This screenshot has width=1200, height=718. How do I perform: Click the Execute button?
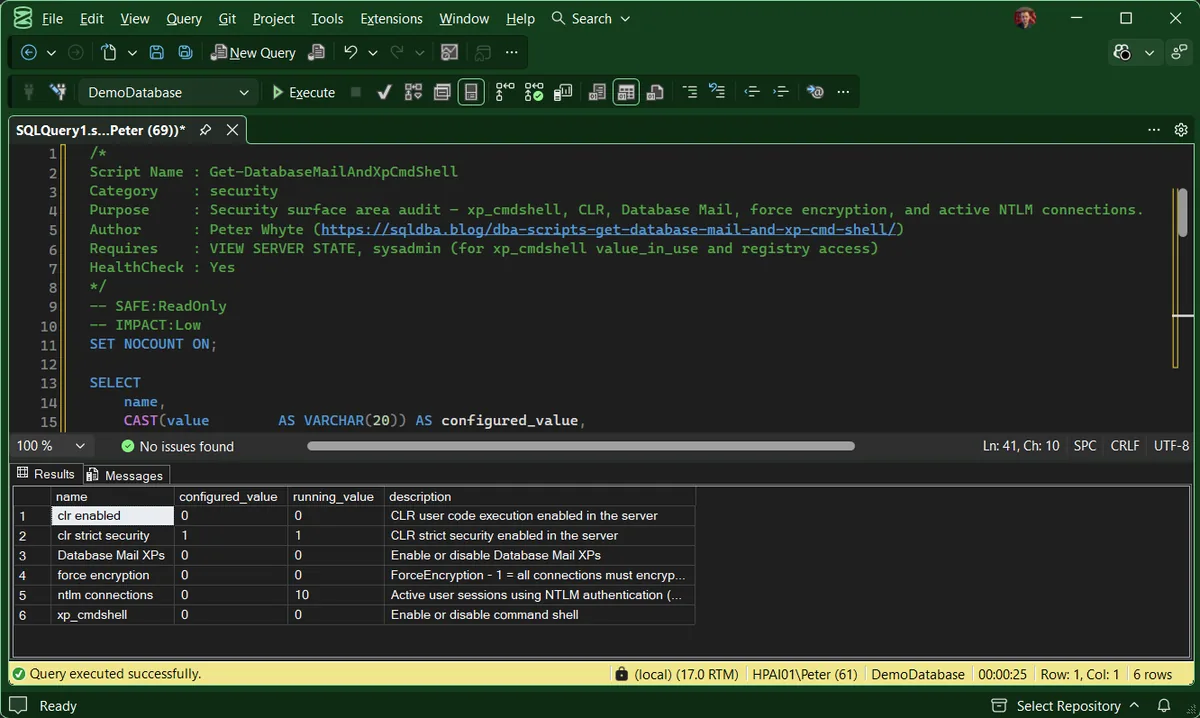coord(304,92)
